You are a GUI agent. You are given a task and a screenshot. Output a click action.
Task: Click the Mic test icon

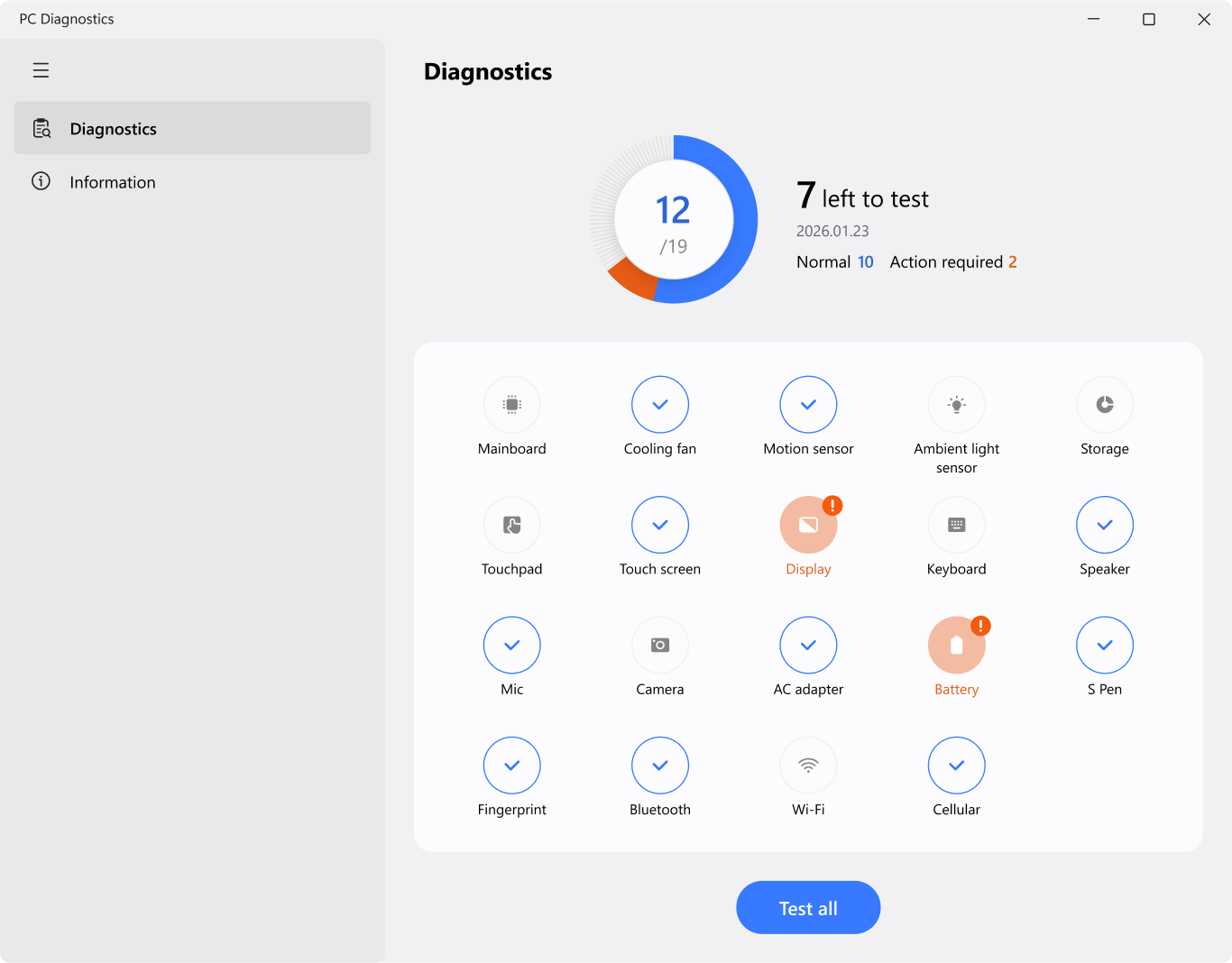pos(511,645)
